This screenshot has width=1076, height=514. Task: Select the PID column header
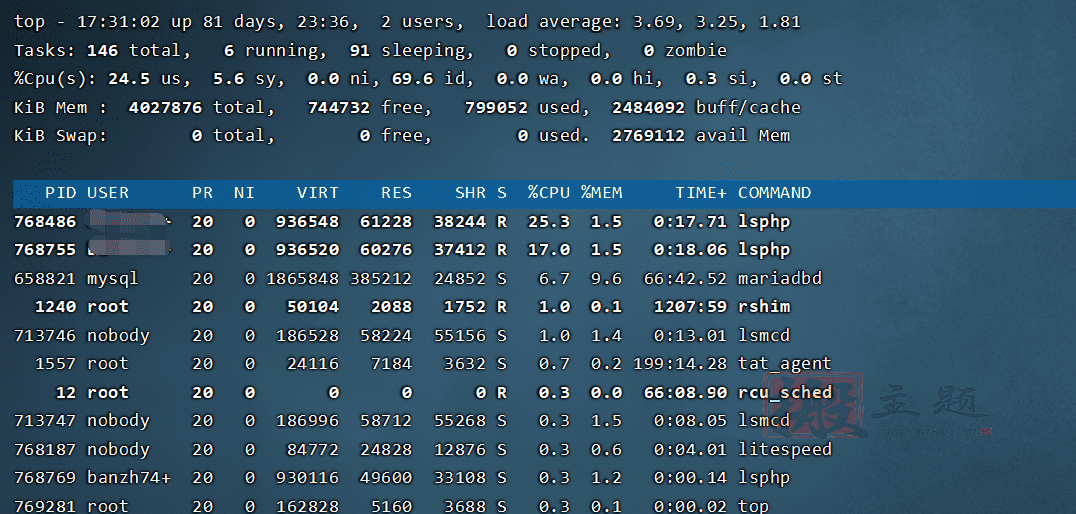click(60, 194)
